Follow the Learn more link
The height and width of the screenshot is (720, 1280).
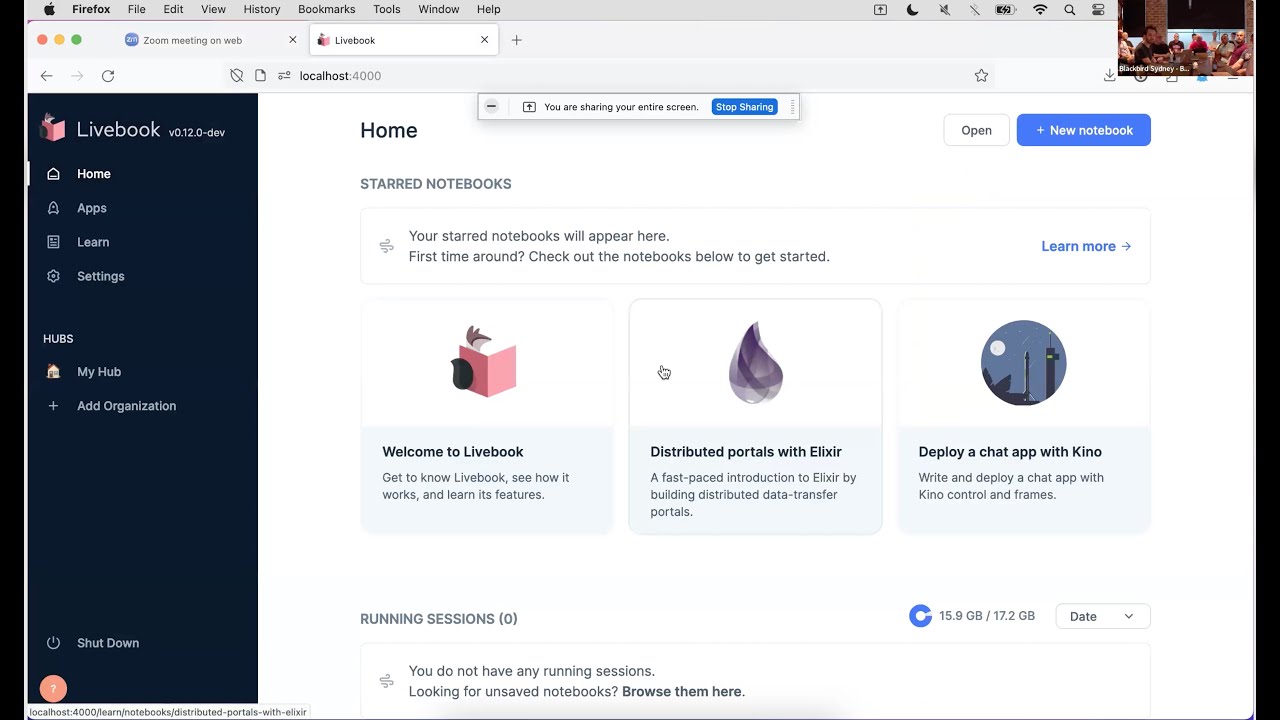pos(1086,246)
